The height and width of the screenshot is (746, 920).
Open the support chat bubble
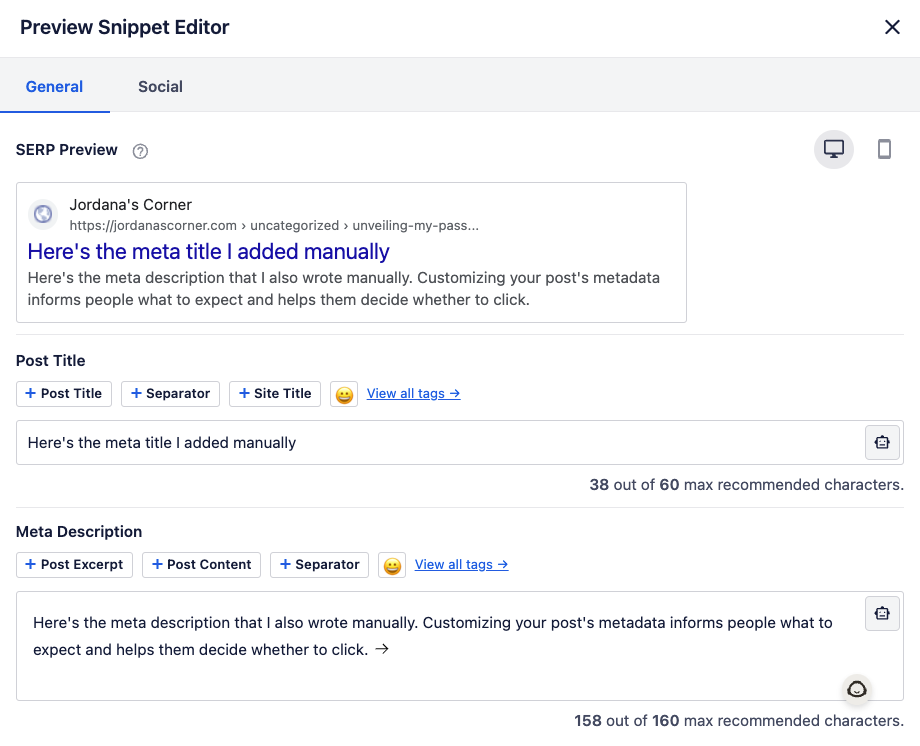coord(856,689)
